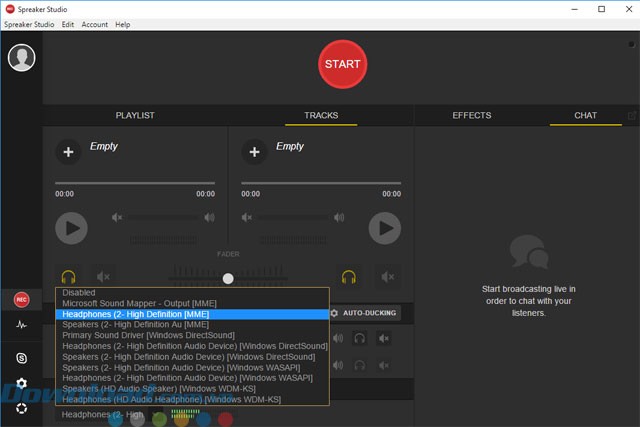Click the red REC sidebar icon

(x=21, y=299)
